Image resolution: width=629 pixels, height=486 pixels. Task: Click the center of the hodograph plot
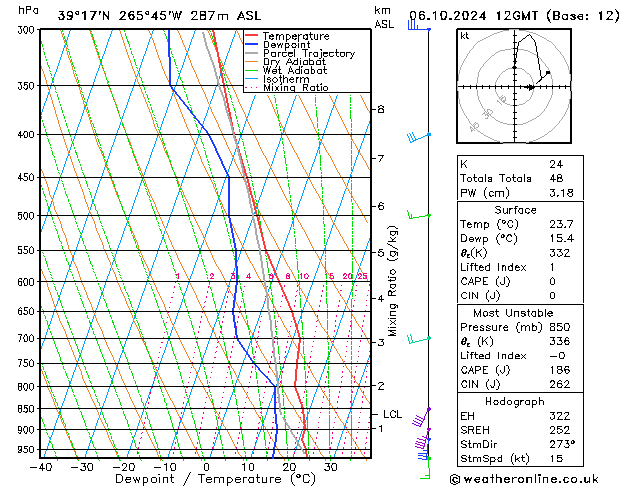515,87
